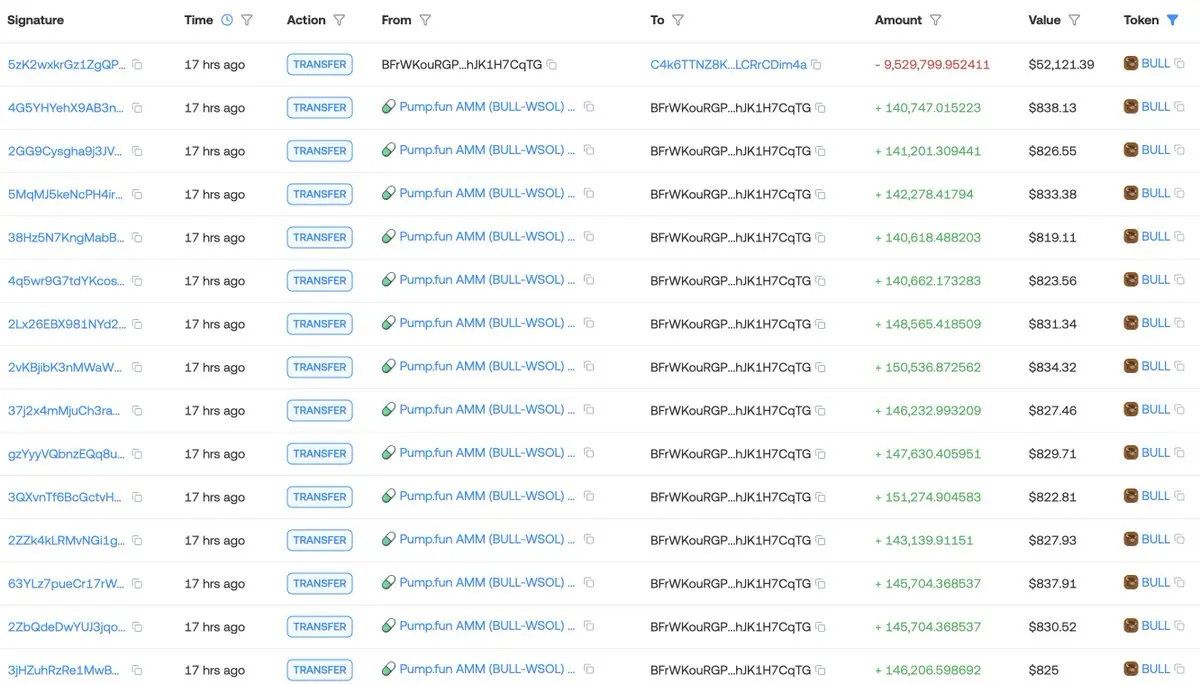Click BULL token logo in $837.91 row
Image resolution: width=1200 pixels, height=684 pixels.
pyautogui.click(x=1131, y=582)
